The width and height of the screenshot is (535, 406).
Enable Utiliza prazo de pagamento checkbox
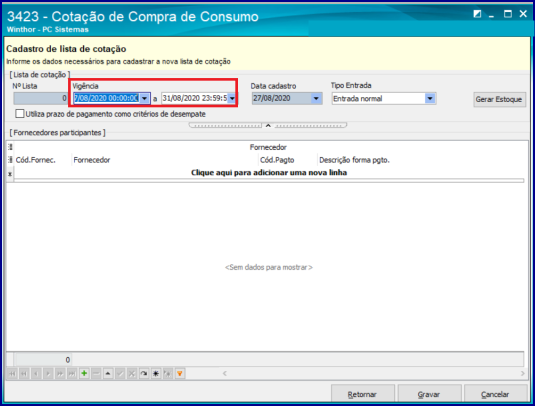20,114
